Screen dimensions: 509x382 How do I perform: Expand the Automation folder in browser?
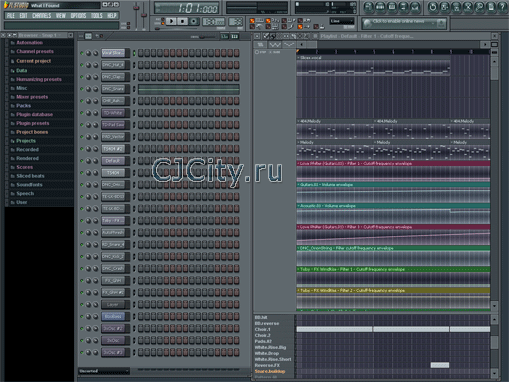[x=29, y=43]
